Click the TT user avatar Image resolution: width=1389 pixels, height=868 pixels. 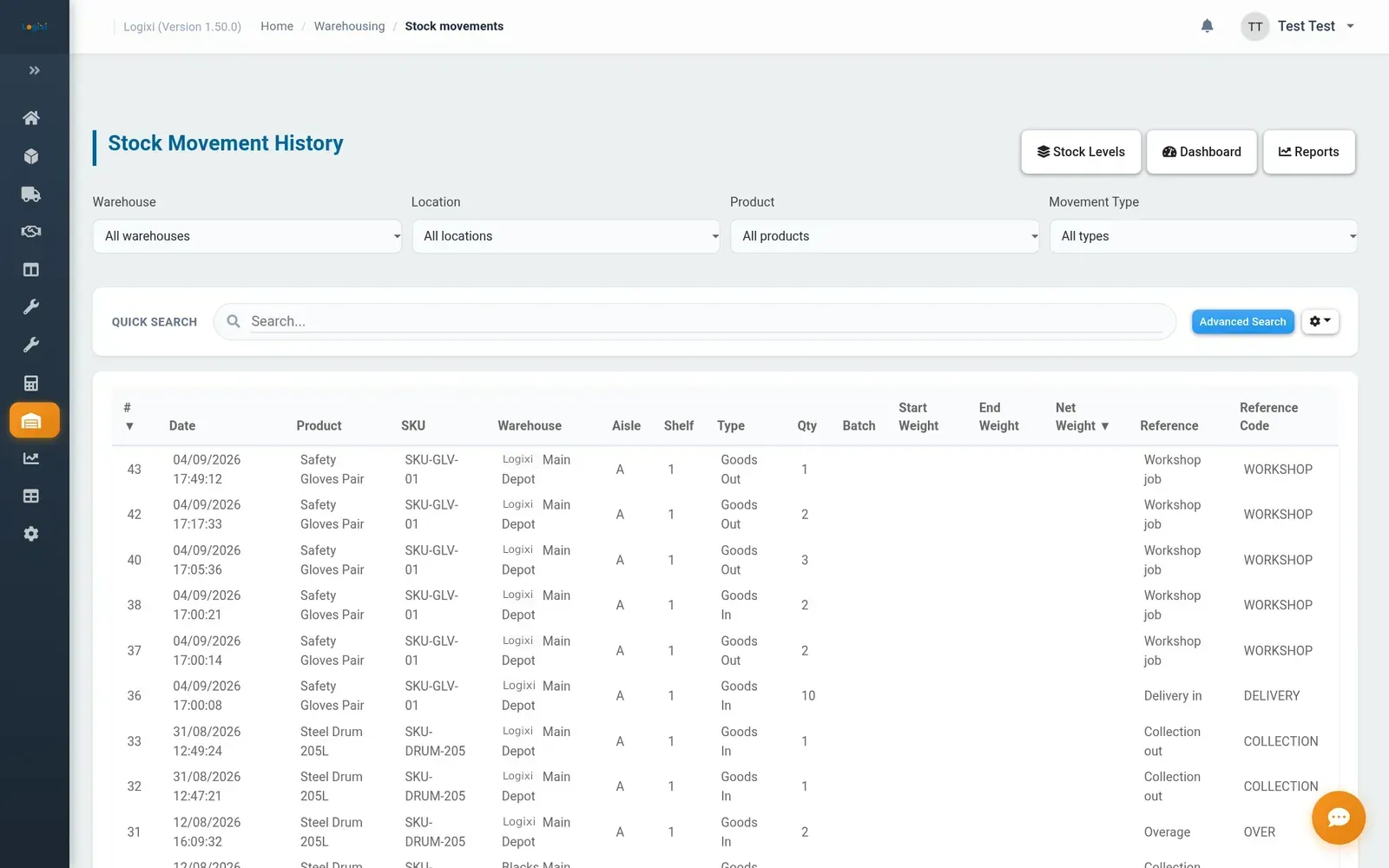pos(1254,26)
